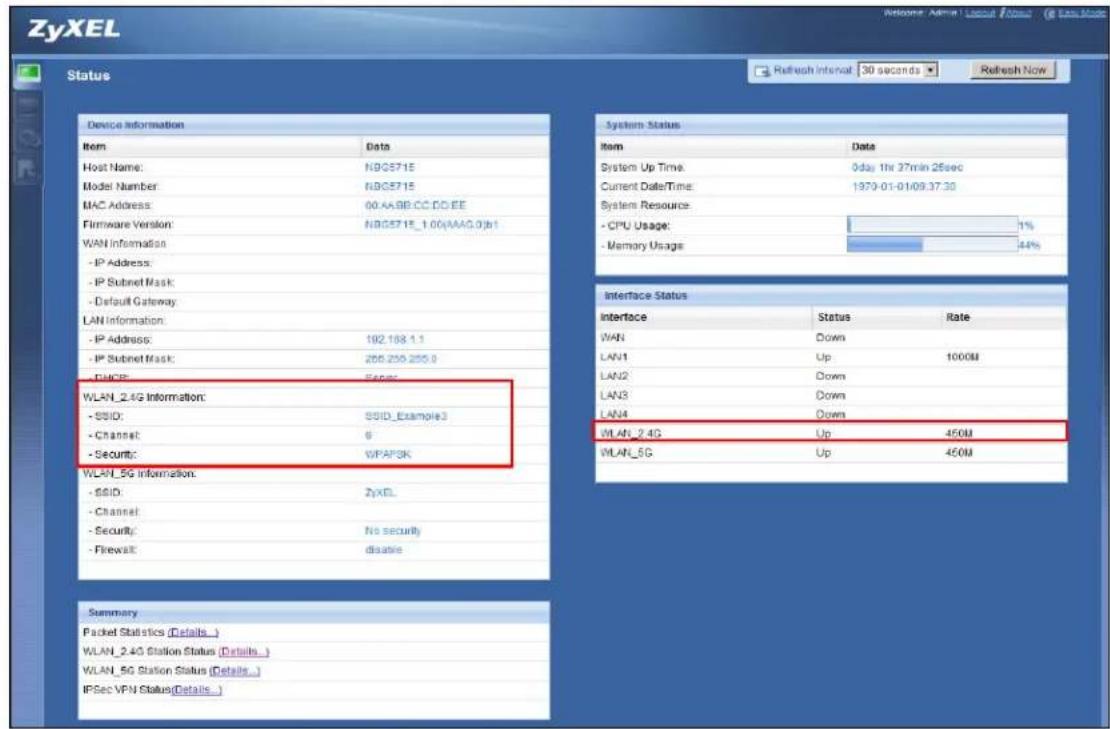Click the WAN Information label
Screen dimensions: 1110x729
click(x=125, y=243)
